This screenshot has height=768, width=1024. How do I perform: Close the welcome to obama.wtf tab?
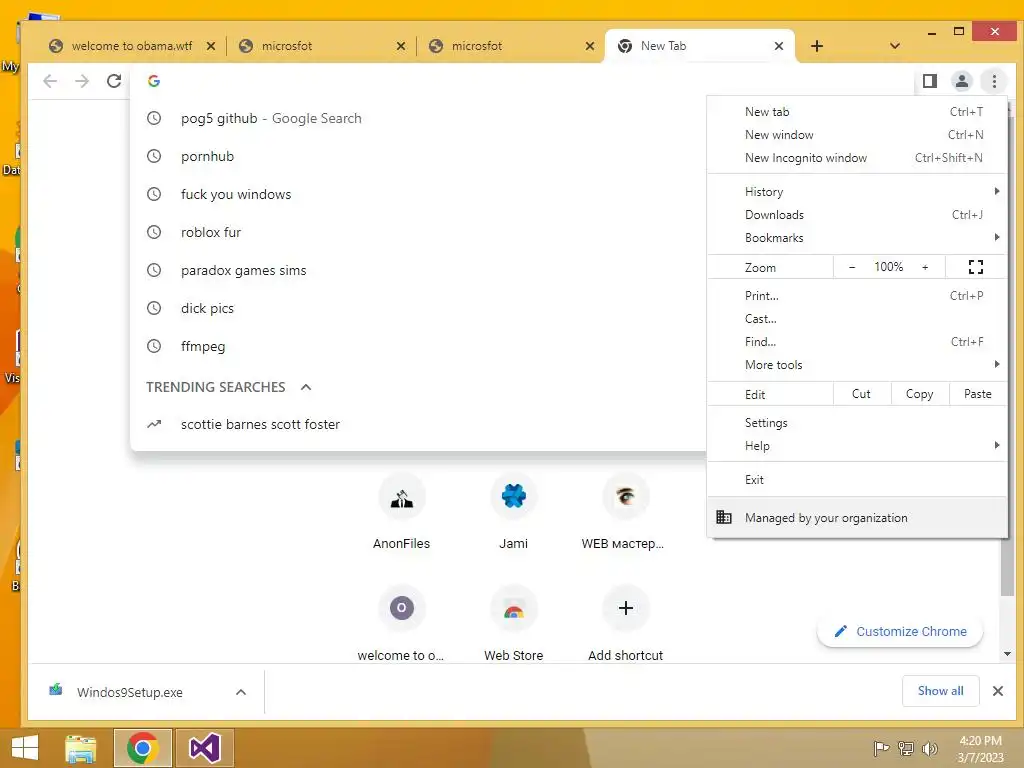coord(210,46)
